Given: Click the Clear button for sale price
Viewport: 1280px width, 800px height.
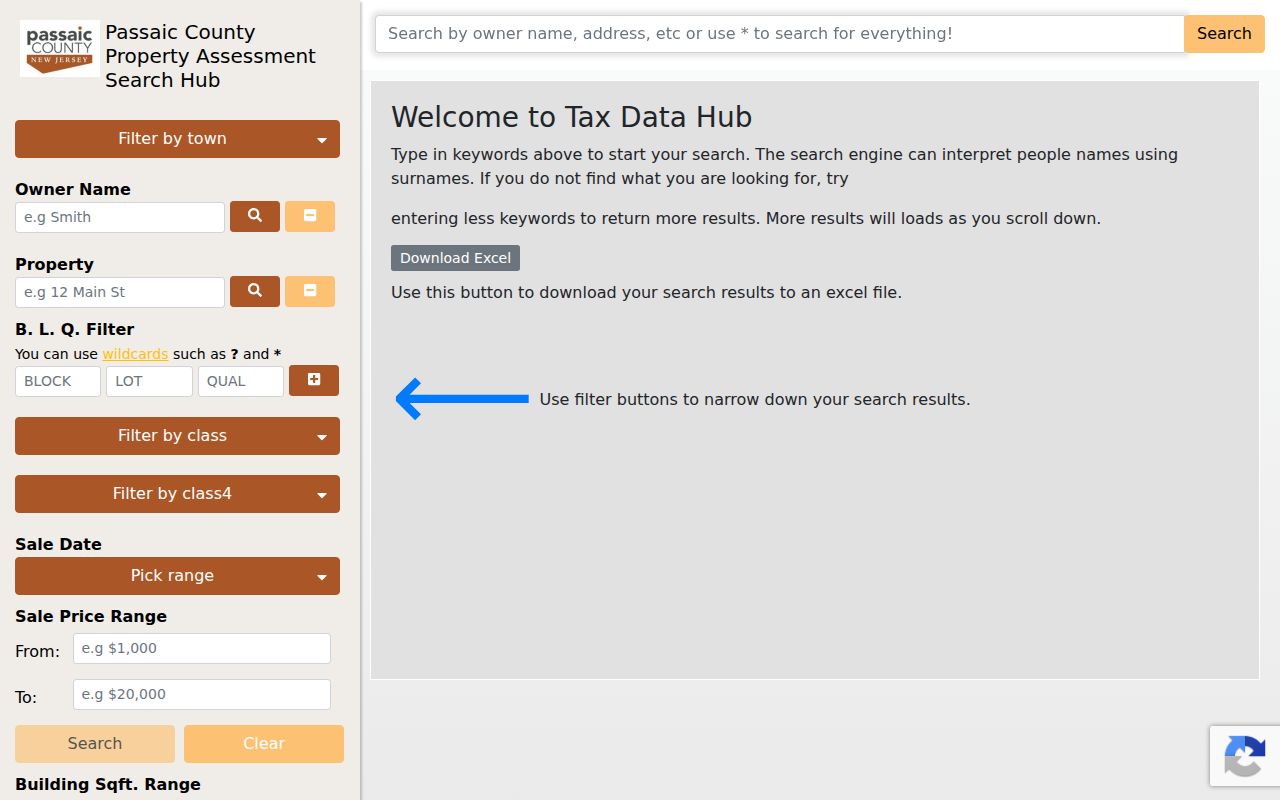Looking at the screenshot, I should tap(264, 744).
